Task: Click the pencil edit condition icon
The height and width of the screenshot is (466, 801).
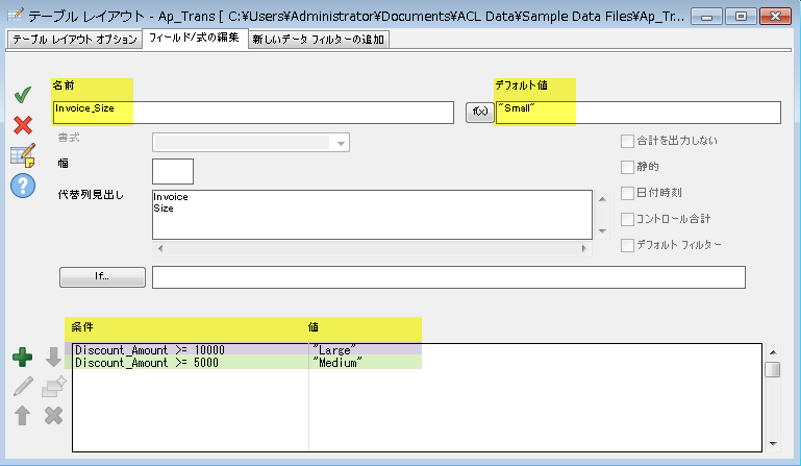Action: [22, 386]
